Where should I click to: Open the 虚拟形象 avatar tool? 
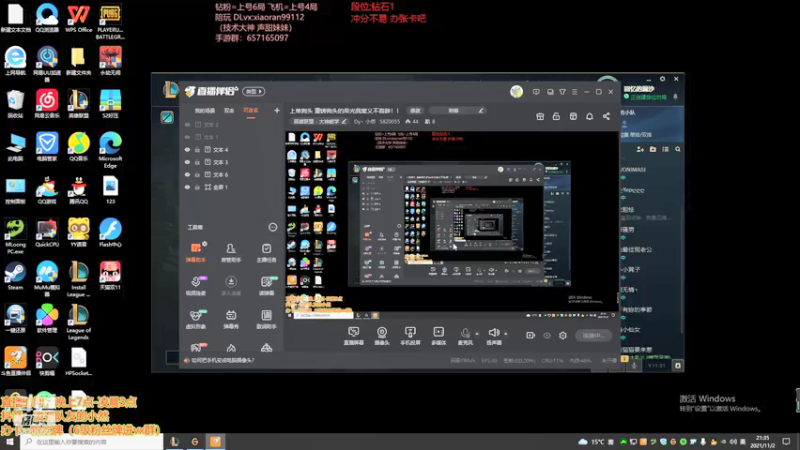(196, 319)
